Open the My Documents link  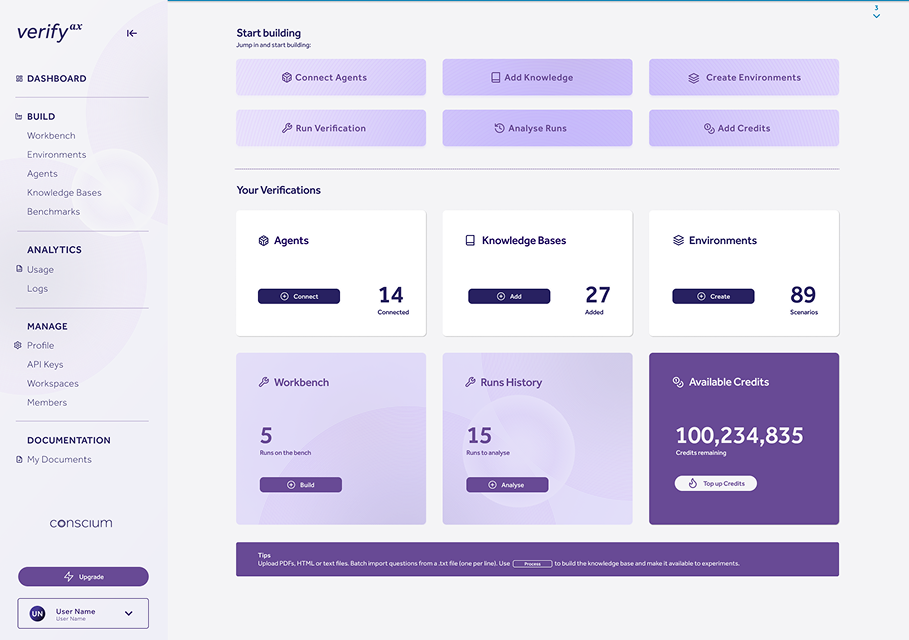point(59,460)
